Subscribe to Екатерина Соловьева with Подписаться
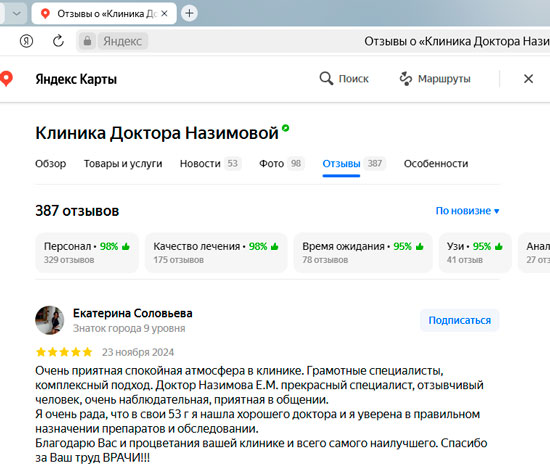This screenshot has width=550, height=470. (460, 320)
